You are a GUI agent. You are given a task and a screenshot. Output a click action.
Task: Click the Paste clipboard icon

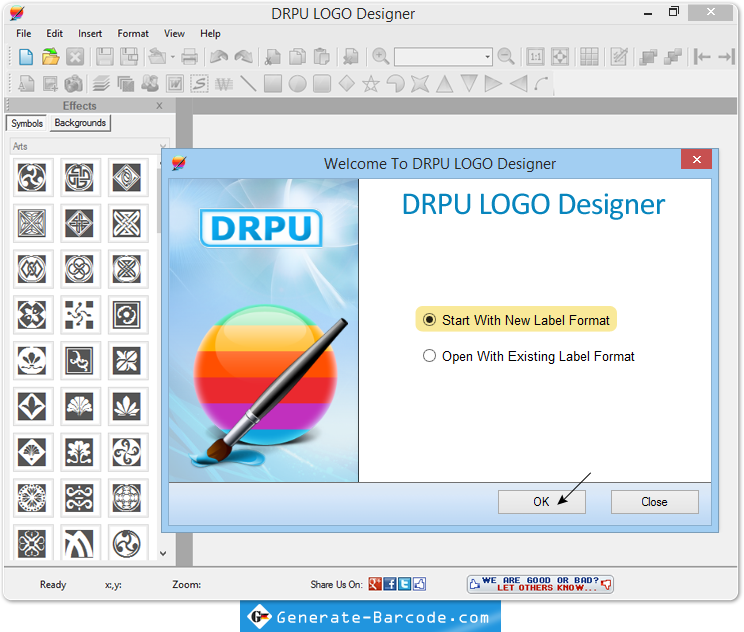tap(322, 57)
